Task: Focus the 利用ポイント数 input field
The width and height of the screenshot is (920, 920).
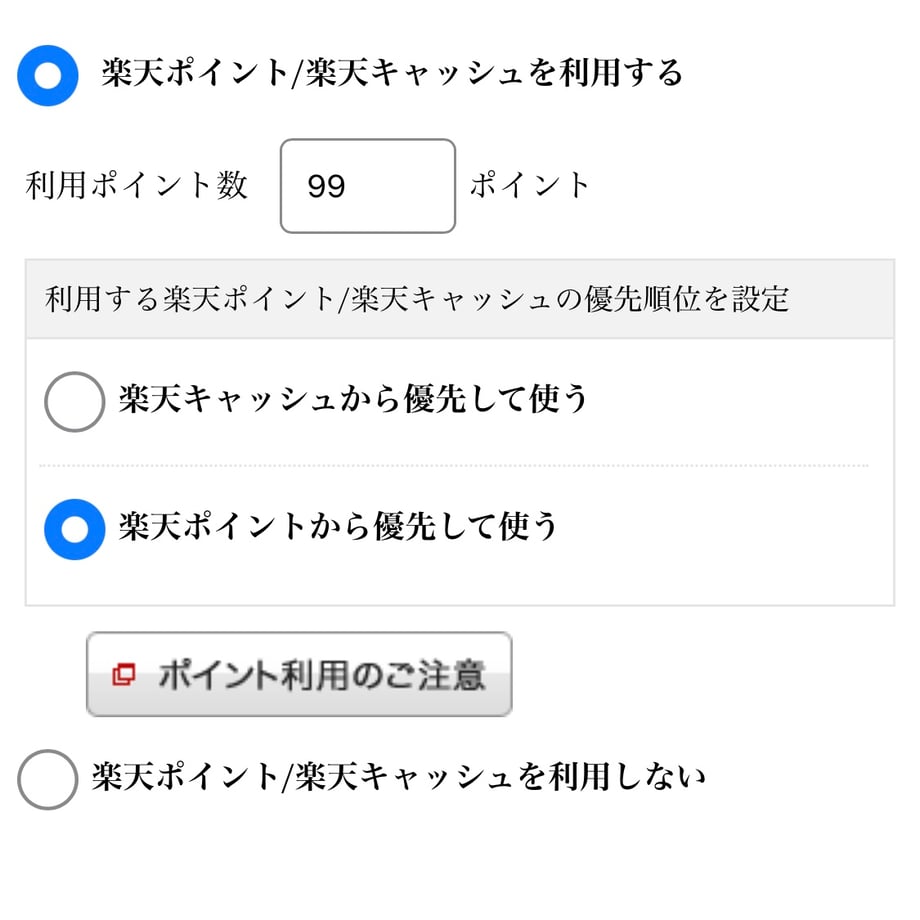Action: [x=367, y=186]
